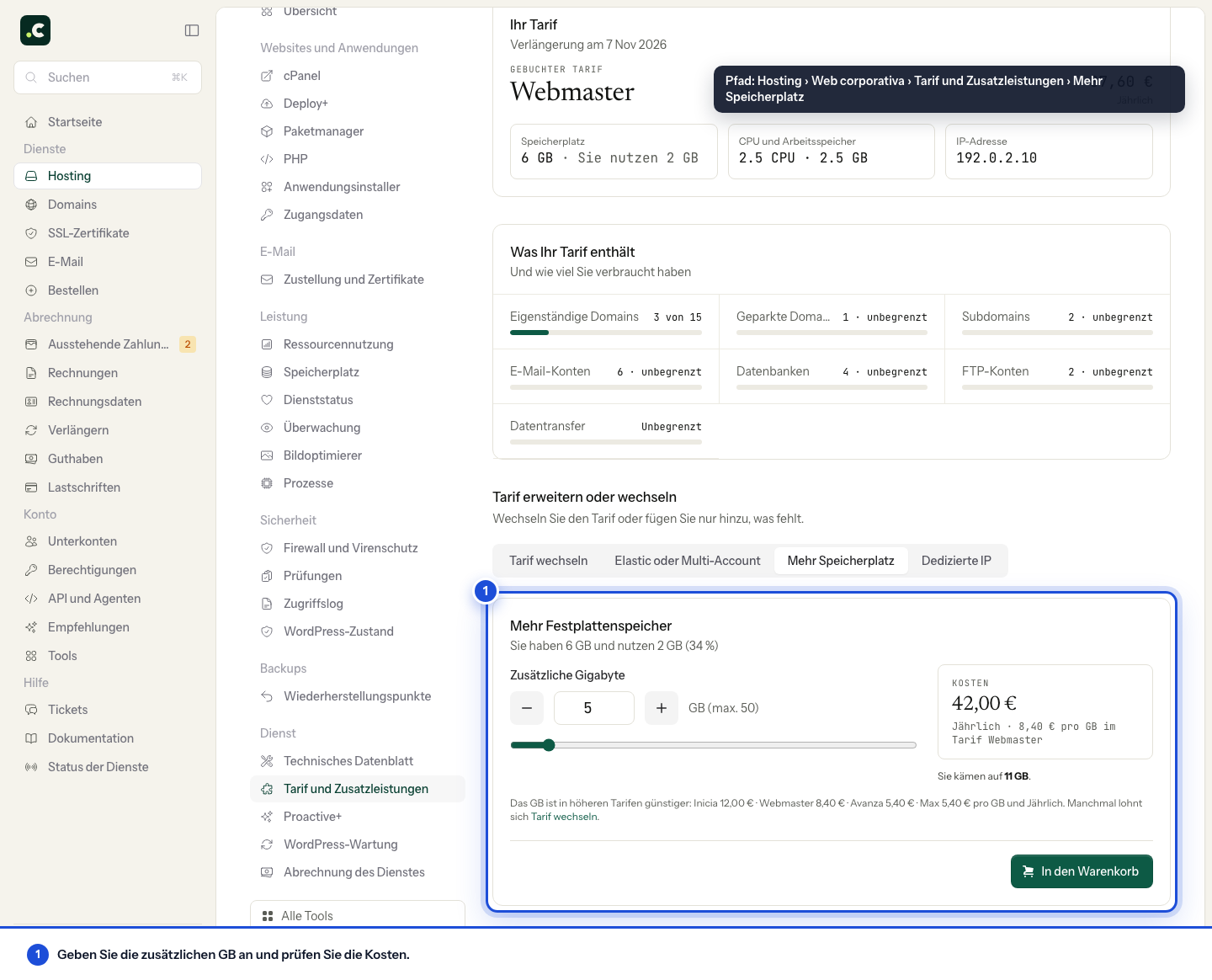
Task: Increase additional gigabytes with the plus button
Action: point(662,708)
